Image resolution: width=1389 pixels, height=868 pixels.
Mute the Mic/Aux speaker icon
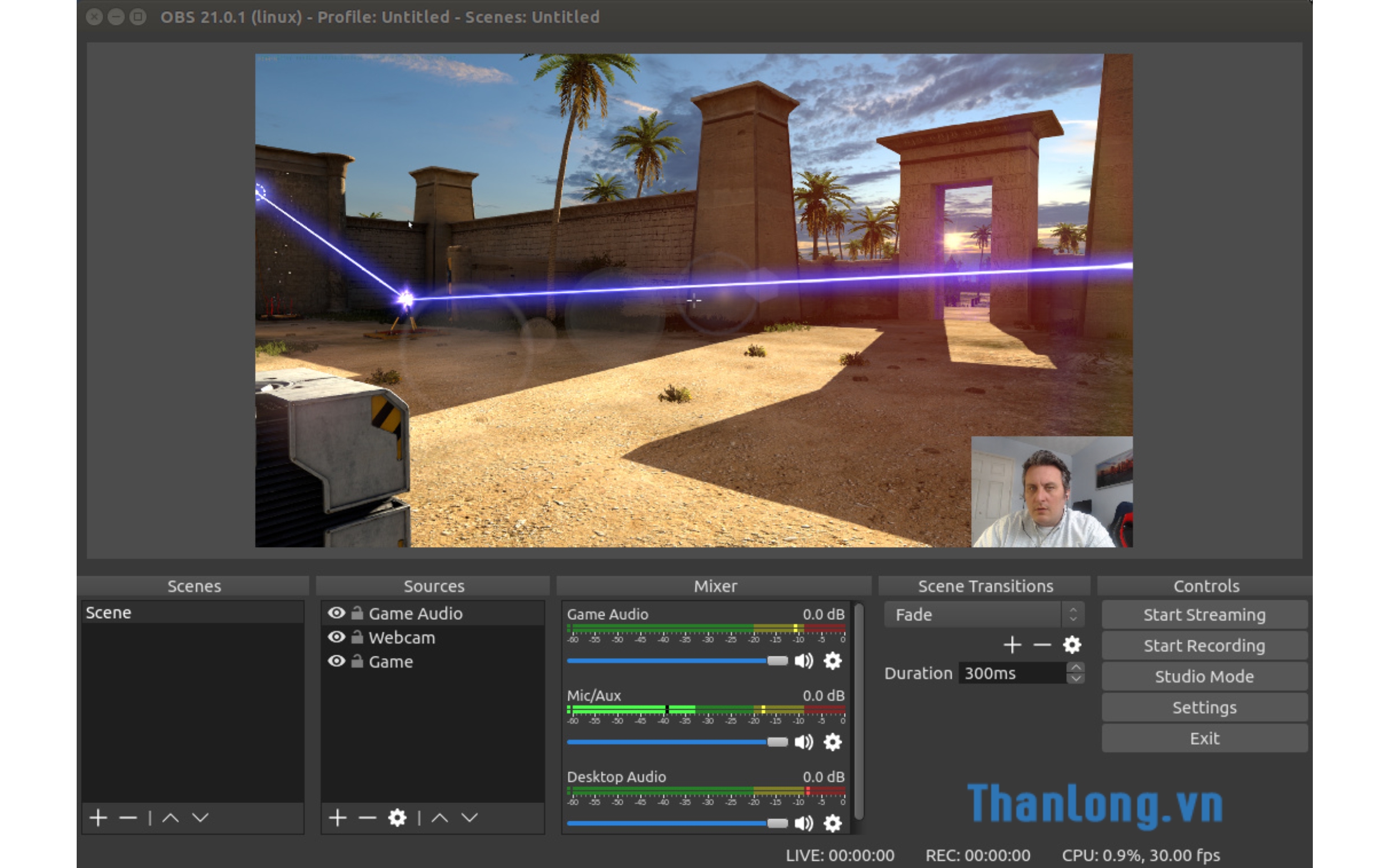pos(803,742)
